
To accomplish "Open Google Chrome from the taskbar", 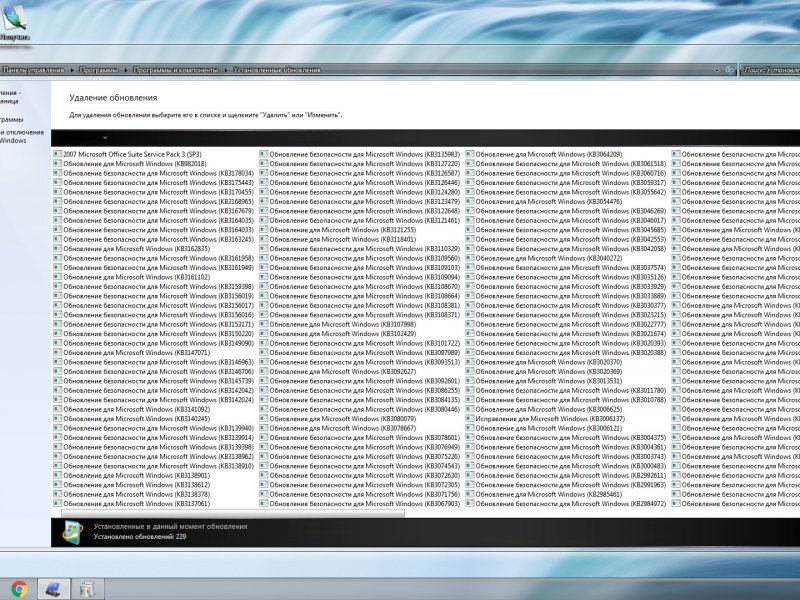I will coord(19,589).
